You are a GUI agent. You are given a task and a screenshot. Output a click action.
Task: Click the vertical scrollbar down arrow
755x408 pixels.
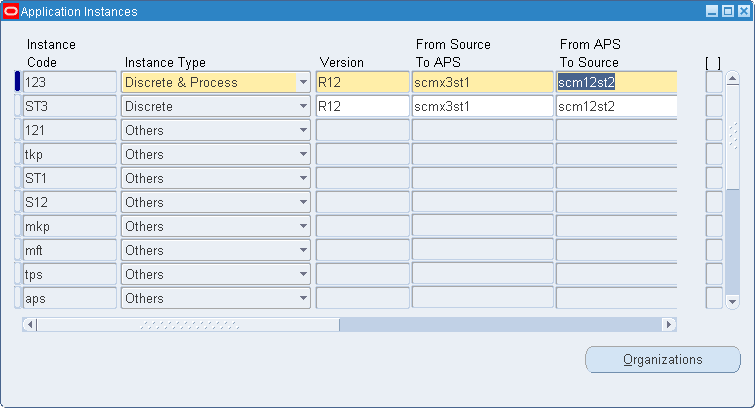tap(732, 302)
